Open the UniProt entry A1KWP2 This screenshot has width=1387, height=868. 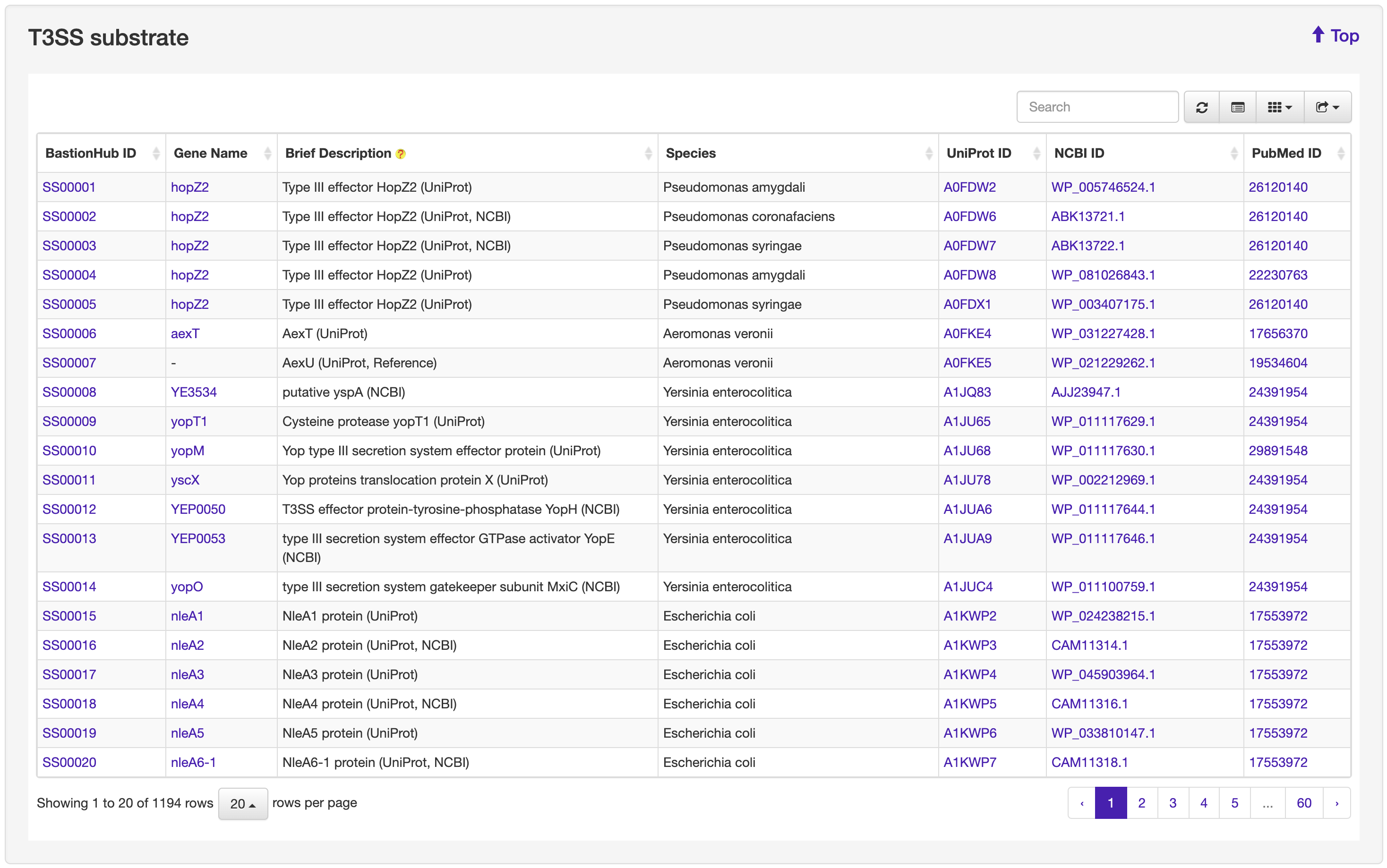(970, 616)
